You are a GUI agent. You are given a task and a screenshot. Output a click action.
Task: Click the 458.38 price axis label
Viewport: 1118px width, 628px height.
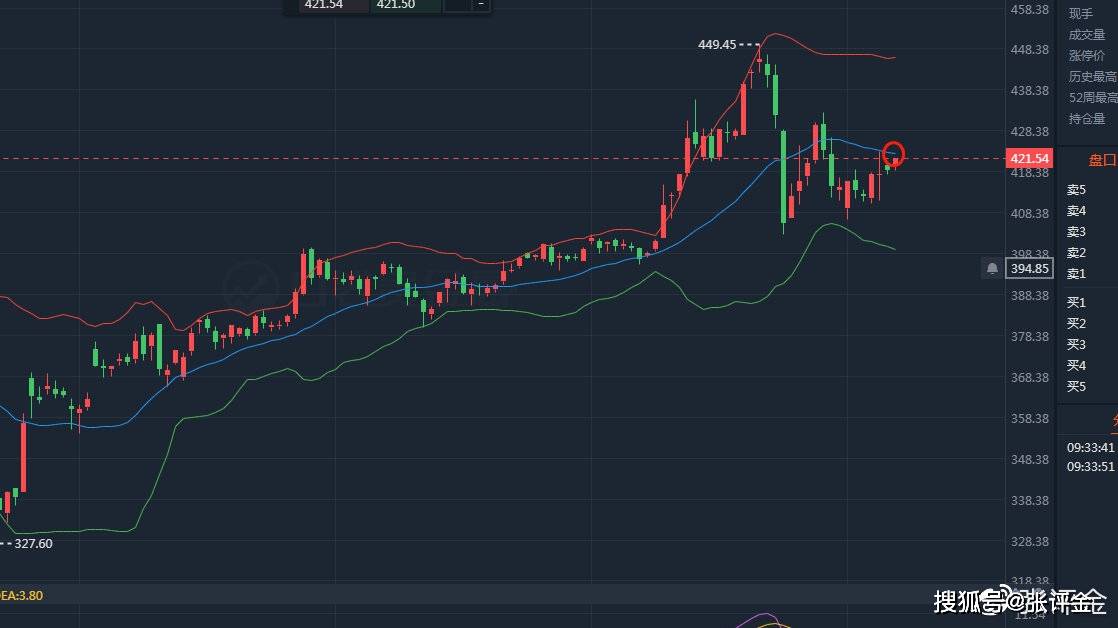(x=1030, y=9)
